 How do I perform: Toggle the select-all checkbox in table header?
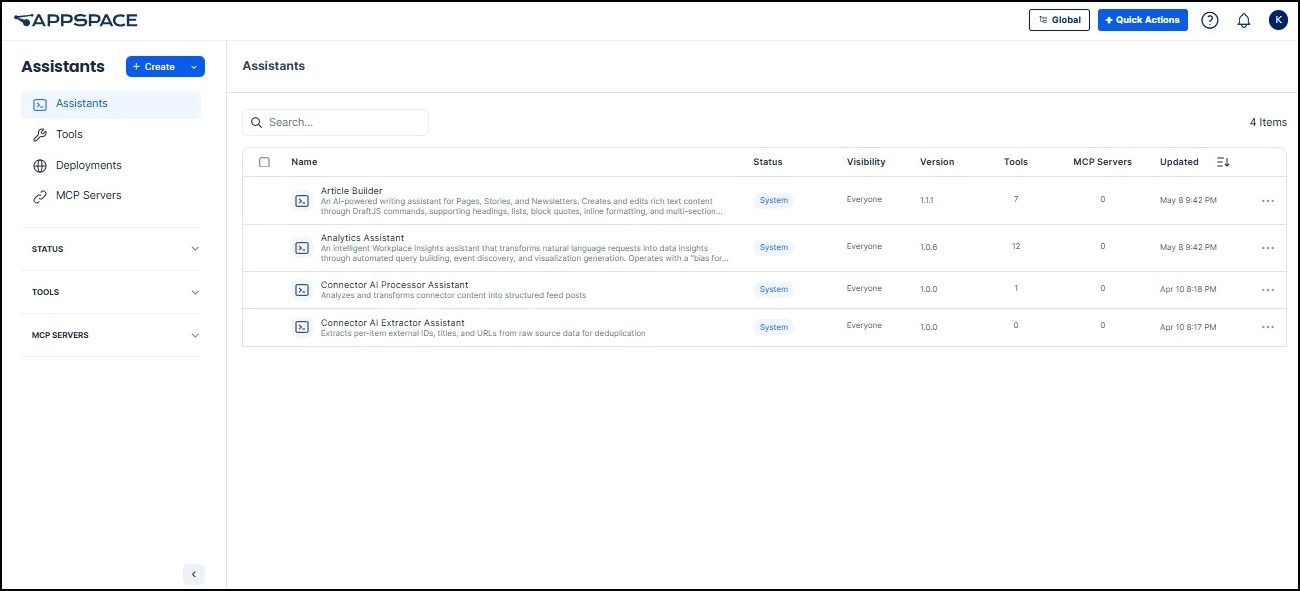pos(264,162)
